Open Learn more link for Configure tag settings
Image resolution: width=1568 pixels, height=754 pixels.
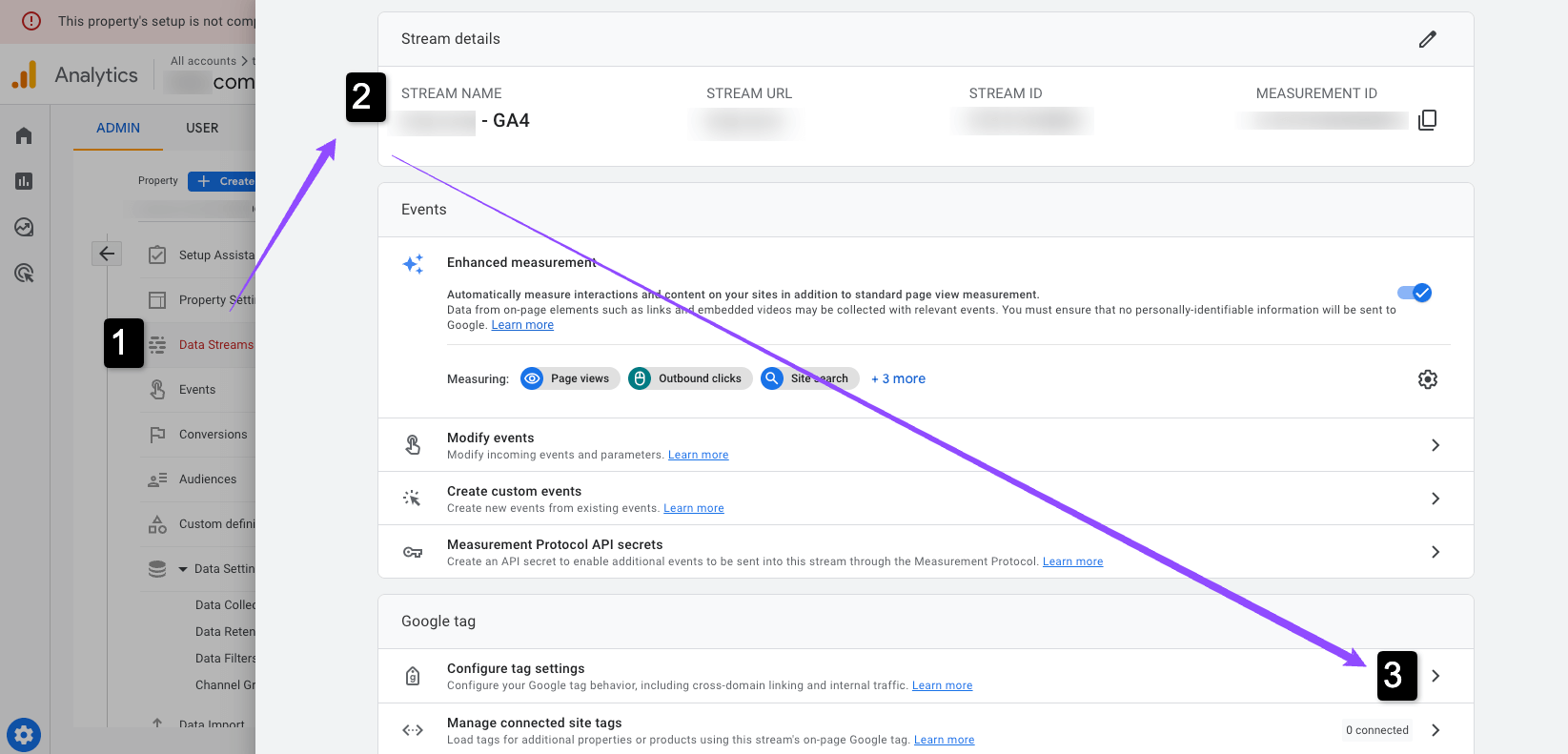[x=942, y=685]
